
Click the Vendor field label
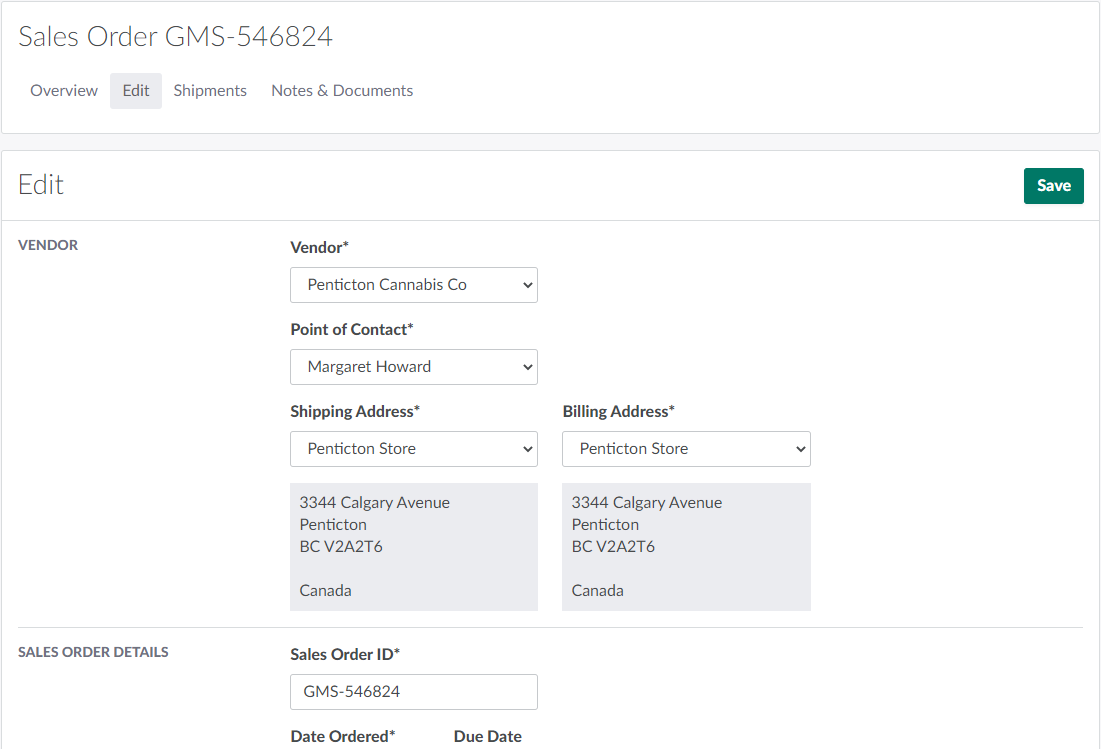(x=319, y=247)
